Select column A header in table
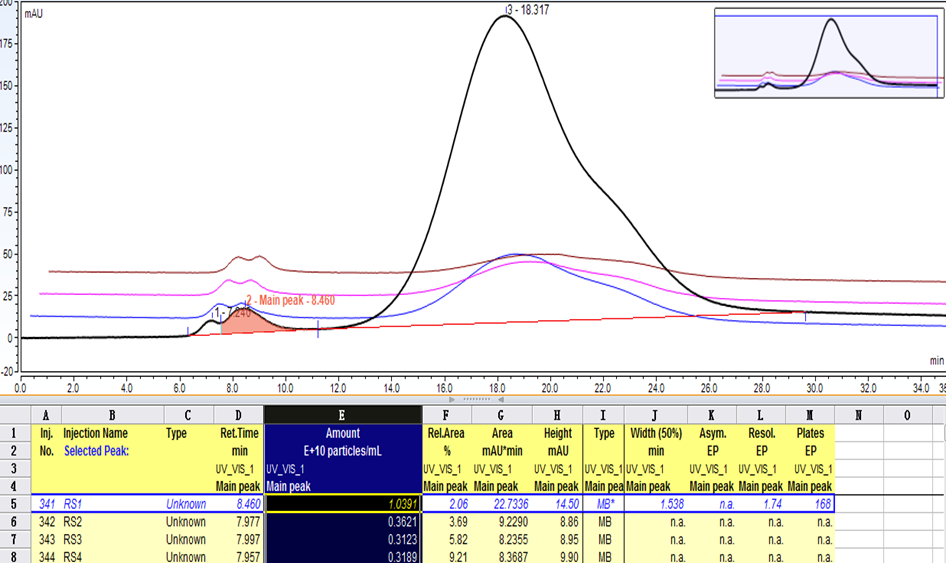 [46, 414]
